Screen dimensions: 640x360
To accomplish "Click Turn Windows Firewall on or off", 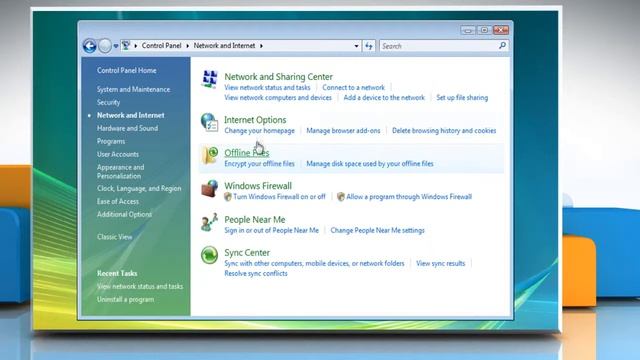I will coord(280,197).
